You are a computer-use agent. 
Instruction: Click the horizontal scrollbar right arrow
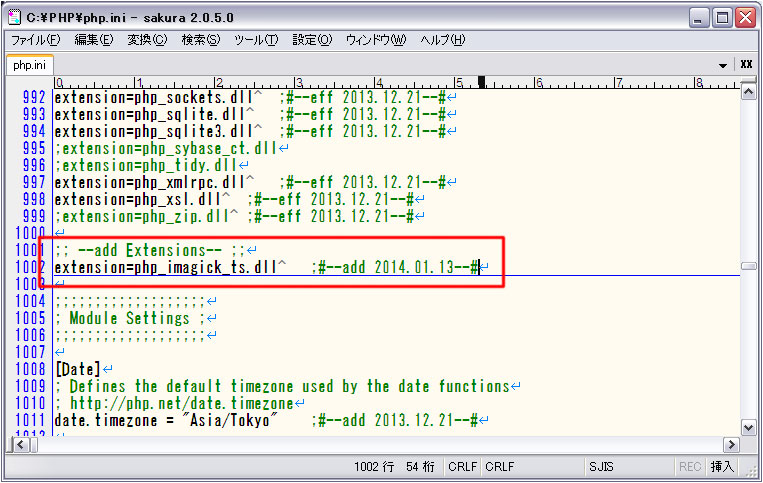coord(731,444)
